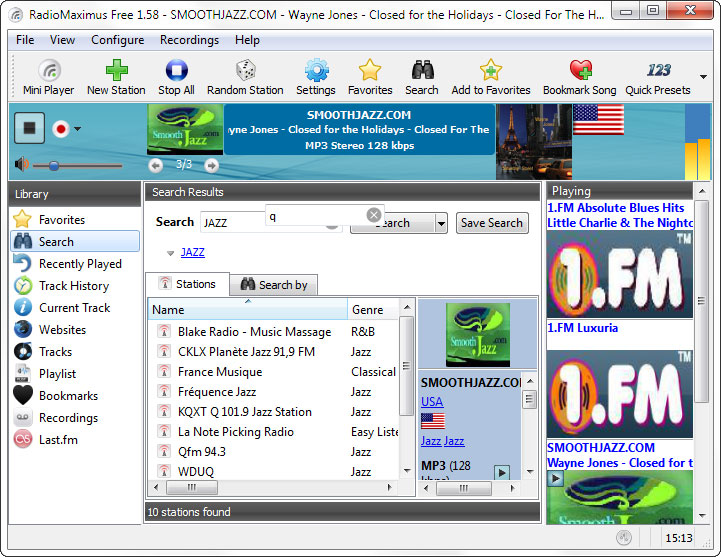The image size is (721, 557).
Task: Switch to Stations tab
Action: coord(187,284)
